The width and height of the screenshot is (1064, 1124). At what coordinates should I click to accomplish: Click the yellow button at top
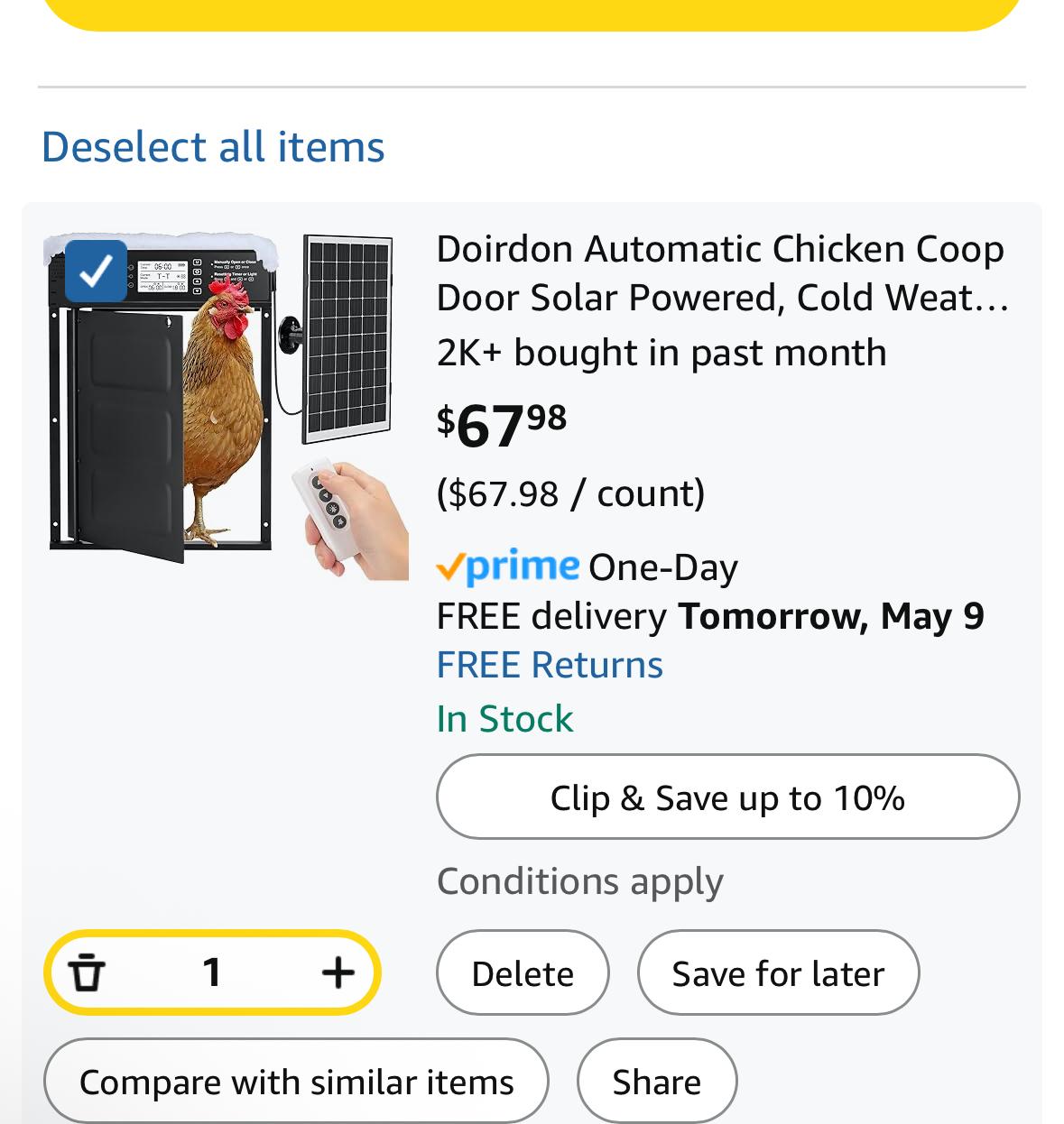click(x=532, y=14)
